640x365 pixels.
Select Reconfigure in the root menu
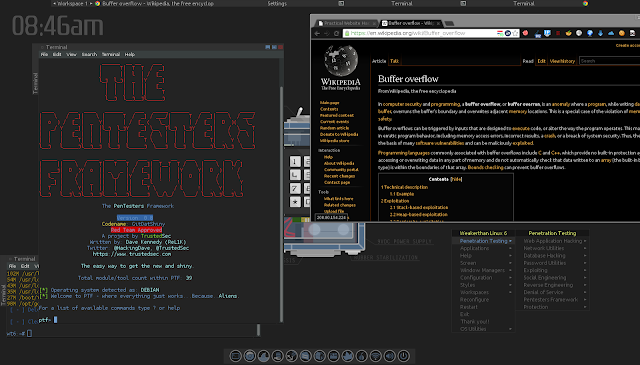(x=483, y=300)
